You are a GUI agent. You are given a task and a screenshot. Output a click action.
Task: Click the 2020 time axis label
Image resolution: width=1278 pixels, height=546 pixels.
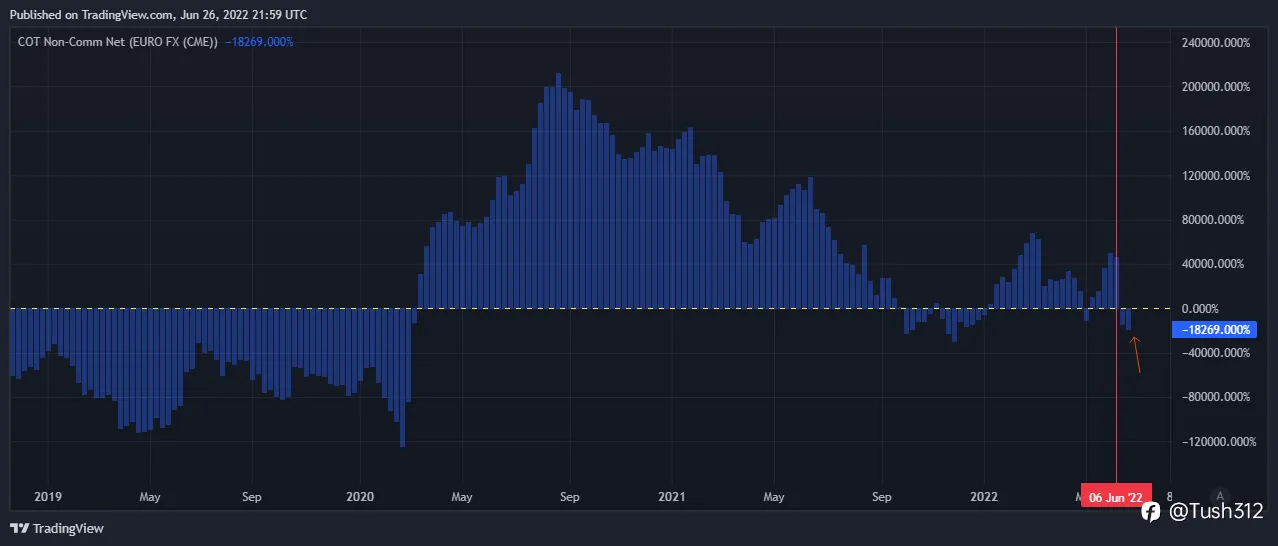tap(359, 496)
